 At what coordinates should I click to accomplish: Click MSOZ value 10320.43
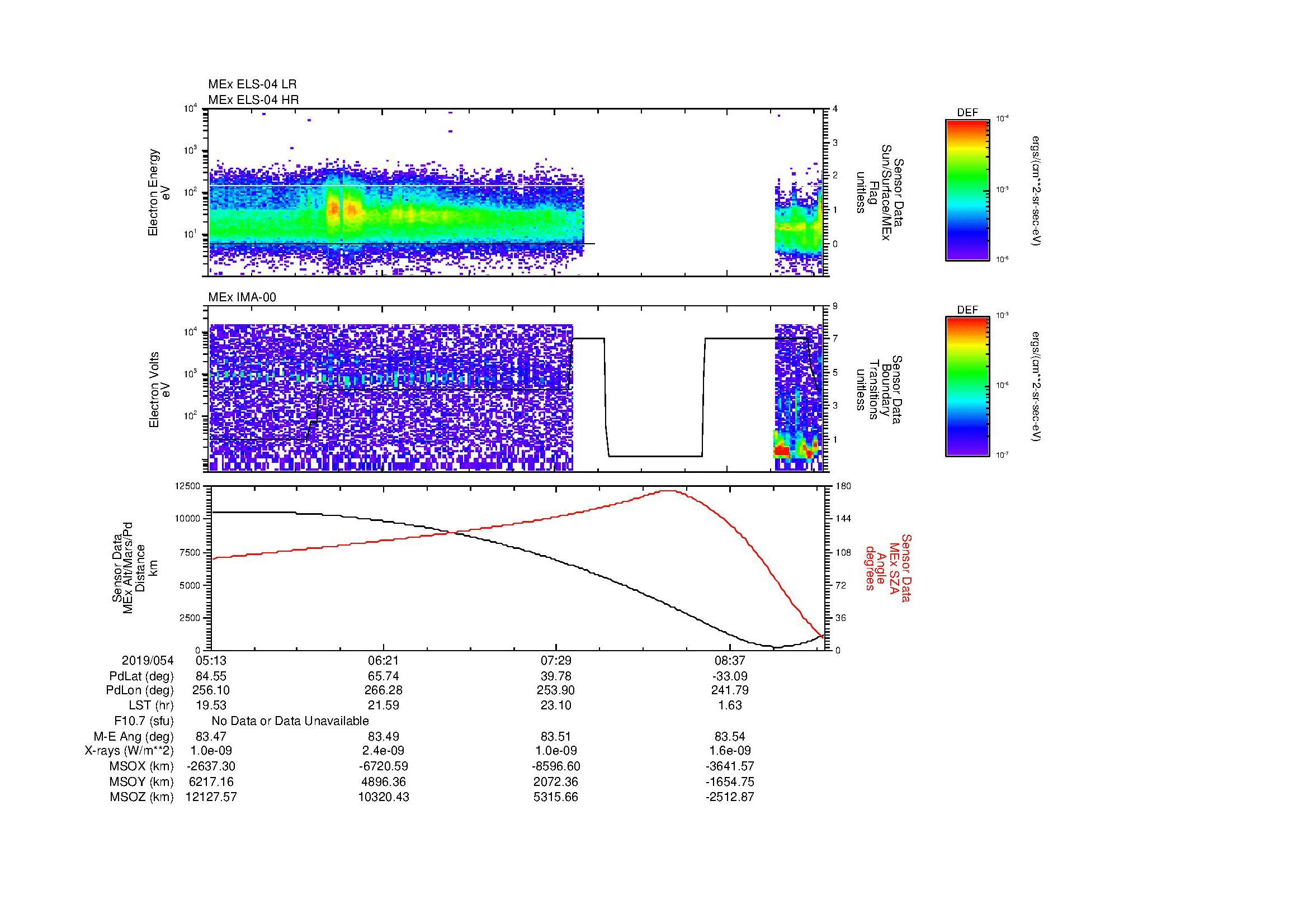pos(384,797)
